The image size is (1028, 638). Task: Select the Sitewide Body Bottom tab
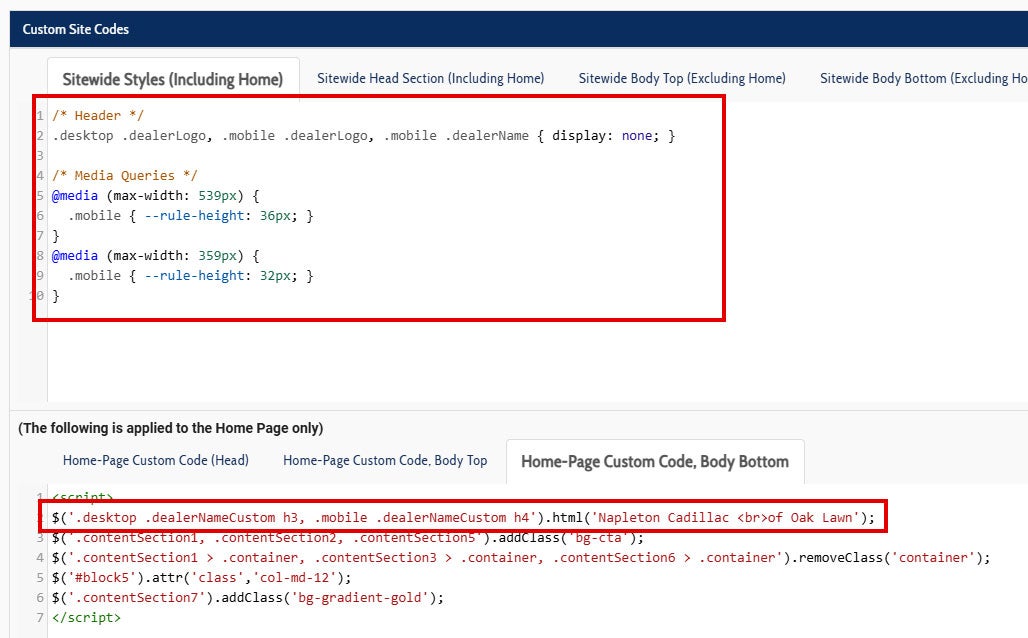coord(920,77)
